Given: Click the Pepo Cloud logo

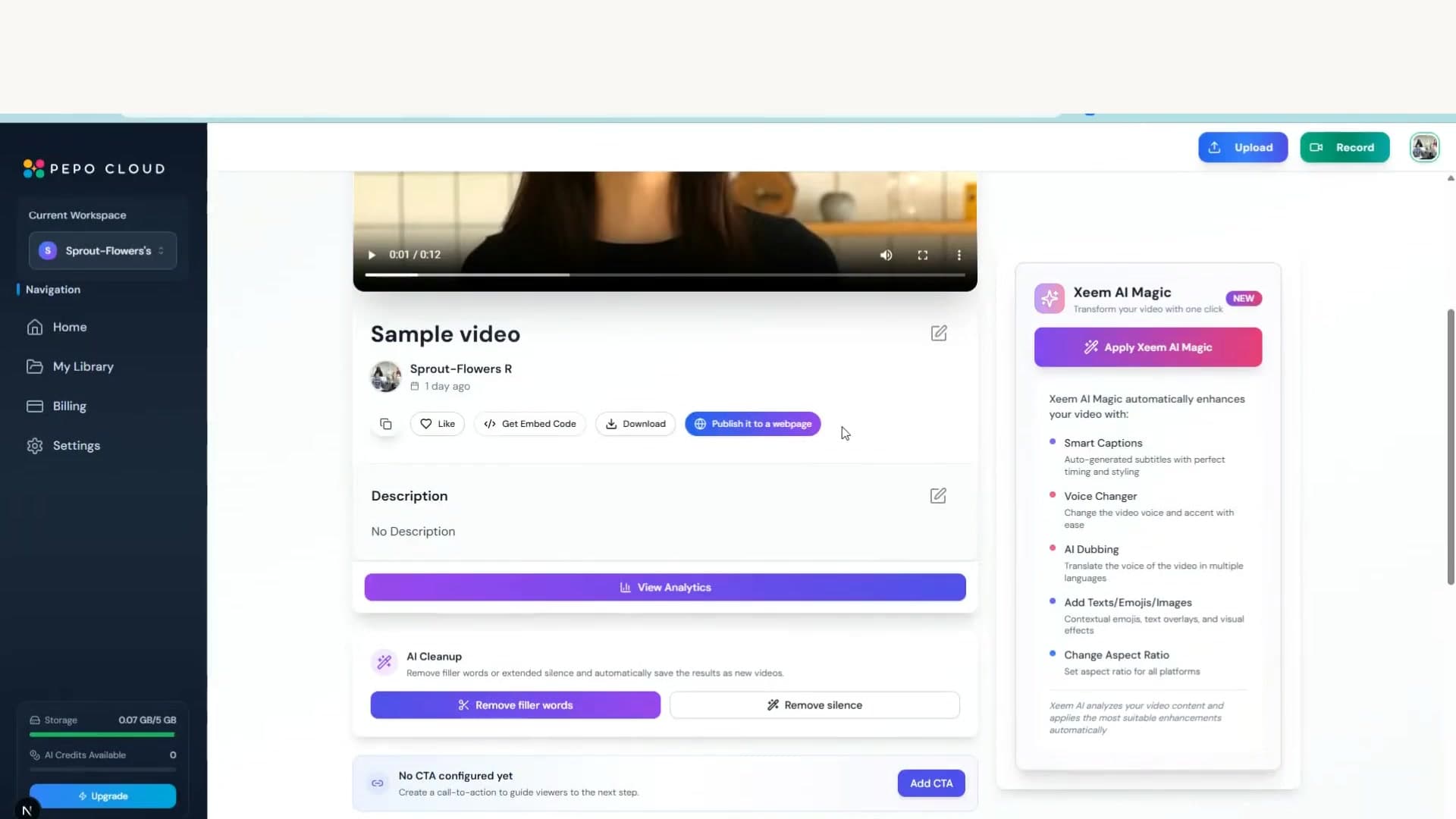Looking at the screenshot, I should [94, 168].
